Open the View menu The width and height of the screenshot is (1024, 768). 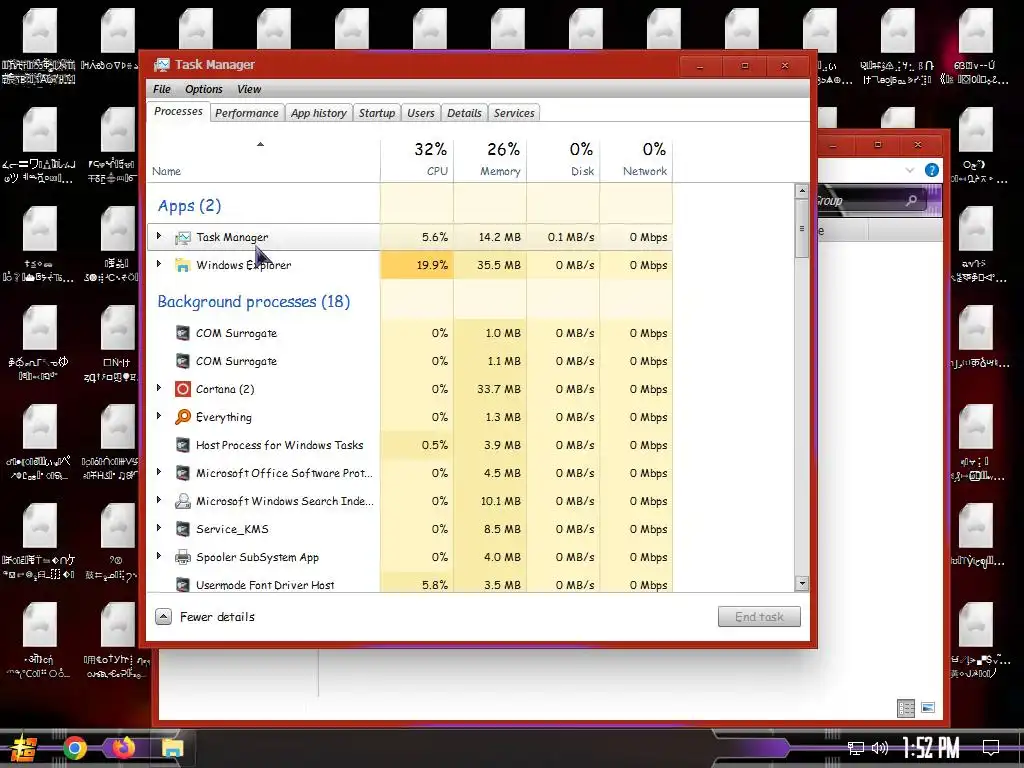coord(249,89)
